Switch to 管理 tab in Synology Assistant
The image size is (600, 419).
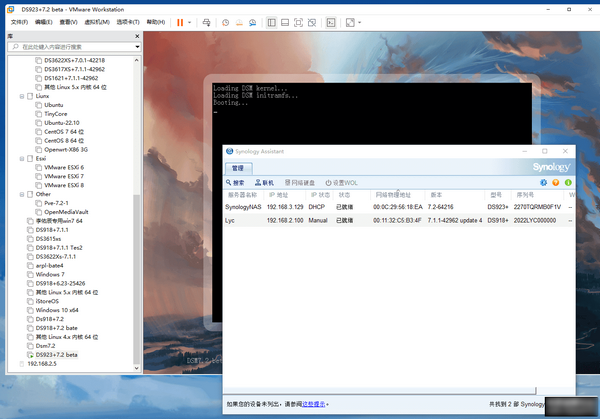pyautogui.click(x=238, y=168)
